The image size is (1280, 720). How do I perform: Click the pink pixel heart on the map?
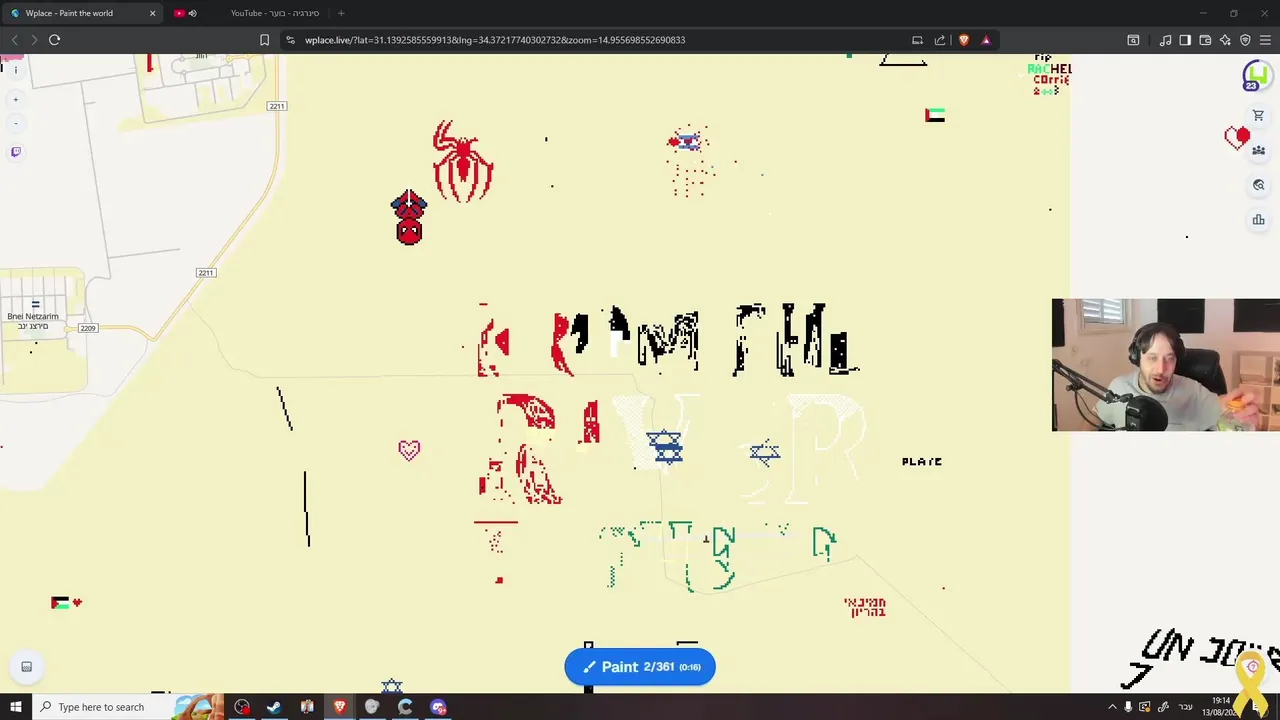pyautogui.click(x=409, y=450)
